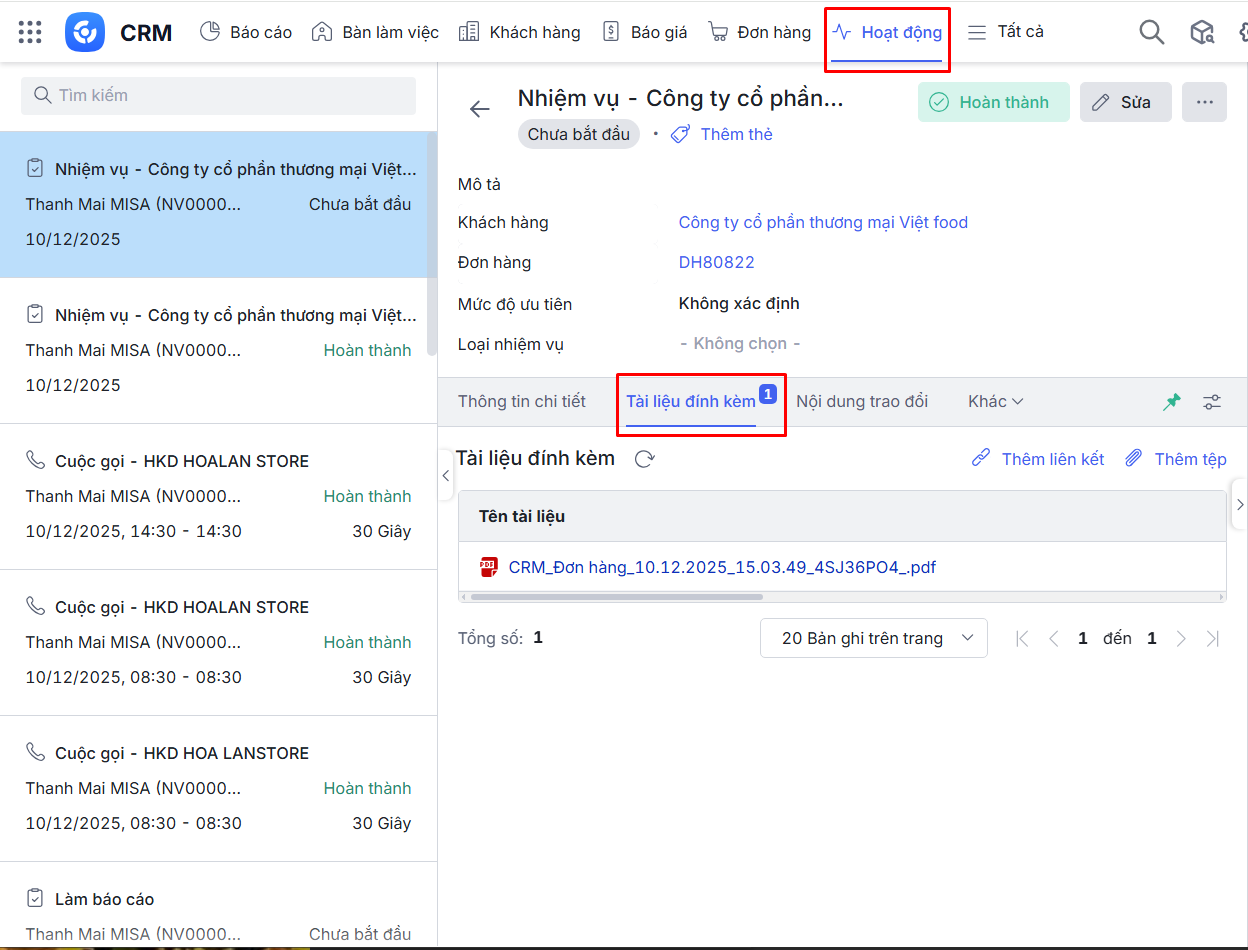Open the tab settings sliders icon

coord(1212,402)
